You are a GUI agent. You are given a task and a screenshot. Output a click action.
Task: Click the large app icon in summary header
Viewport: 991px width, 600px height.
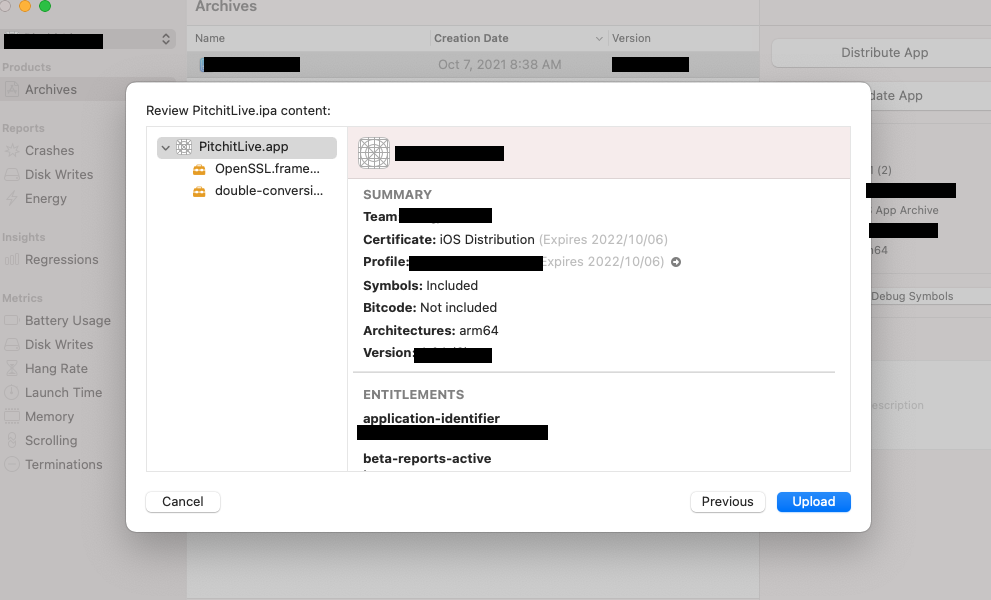pyautogui.click(x=374, y=153)
